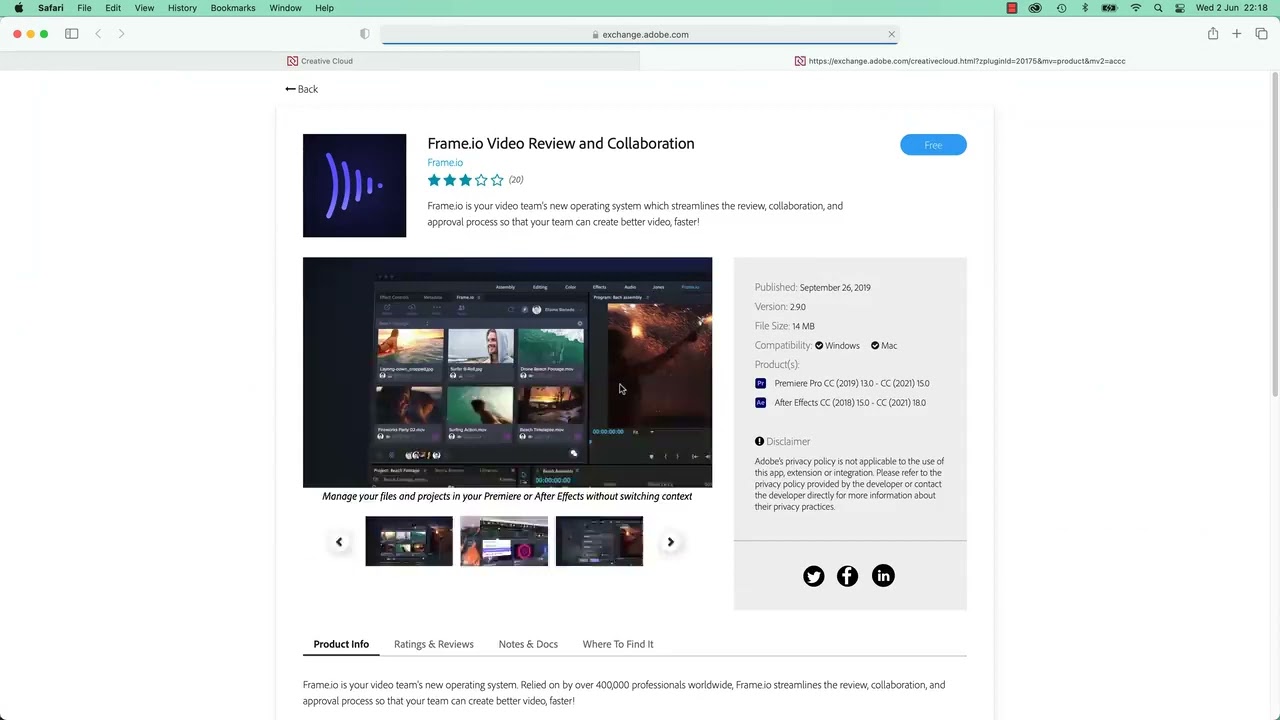
Task: Select the Ratings & Reviews tab
Action: [434, 644]
